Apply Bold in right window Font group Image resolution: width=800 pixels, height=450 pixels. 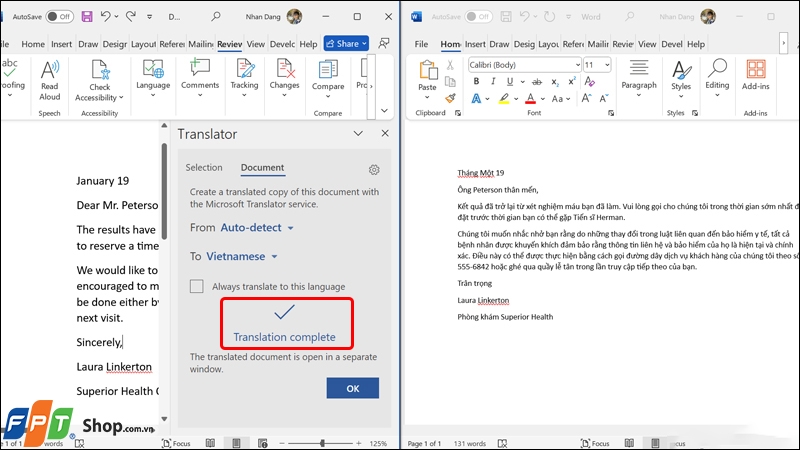tap(476, 81)
